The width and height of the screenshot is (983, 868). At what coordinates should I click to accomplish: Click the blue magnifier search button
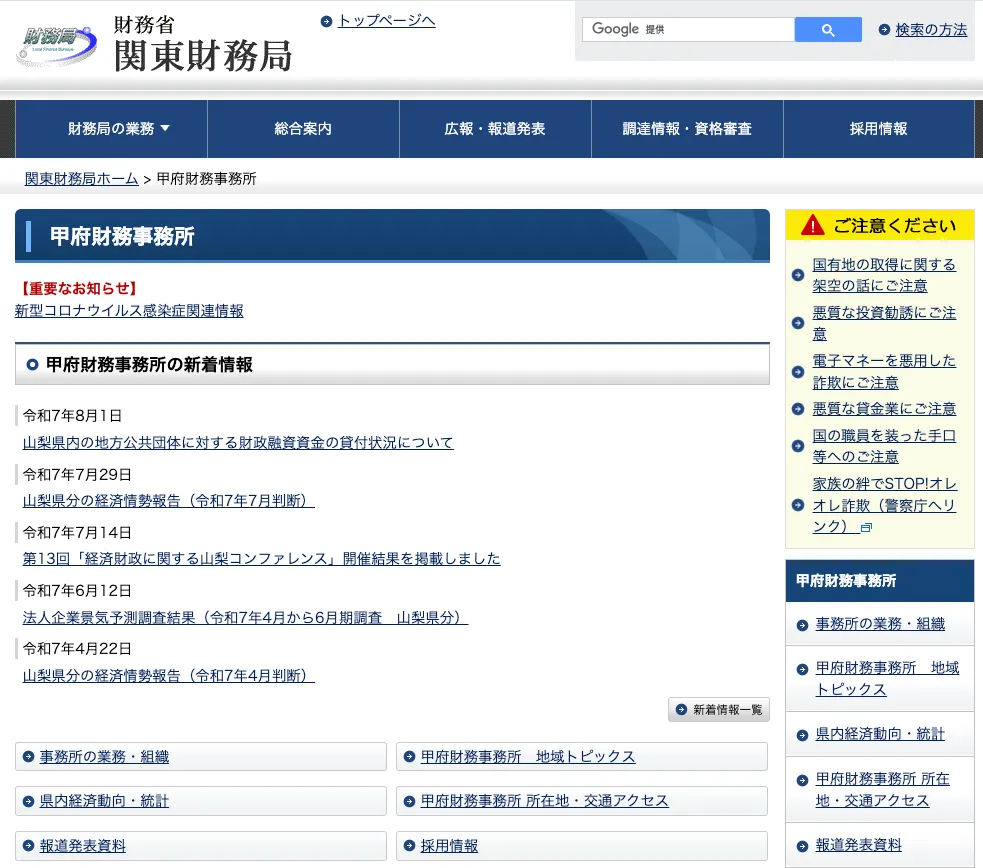tap(827, 30)
